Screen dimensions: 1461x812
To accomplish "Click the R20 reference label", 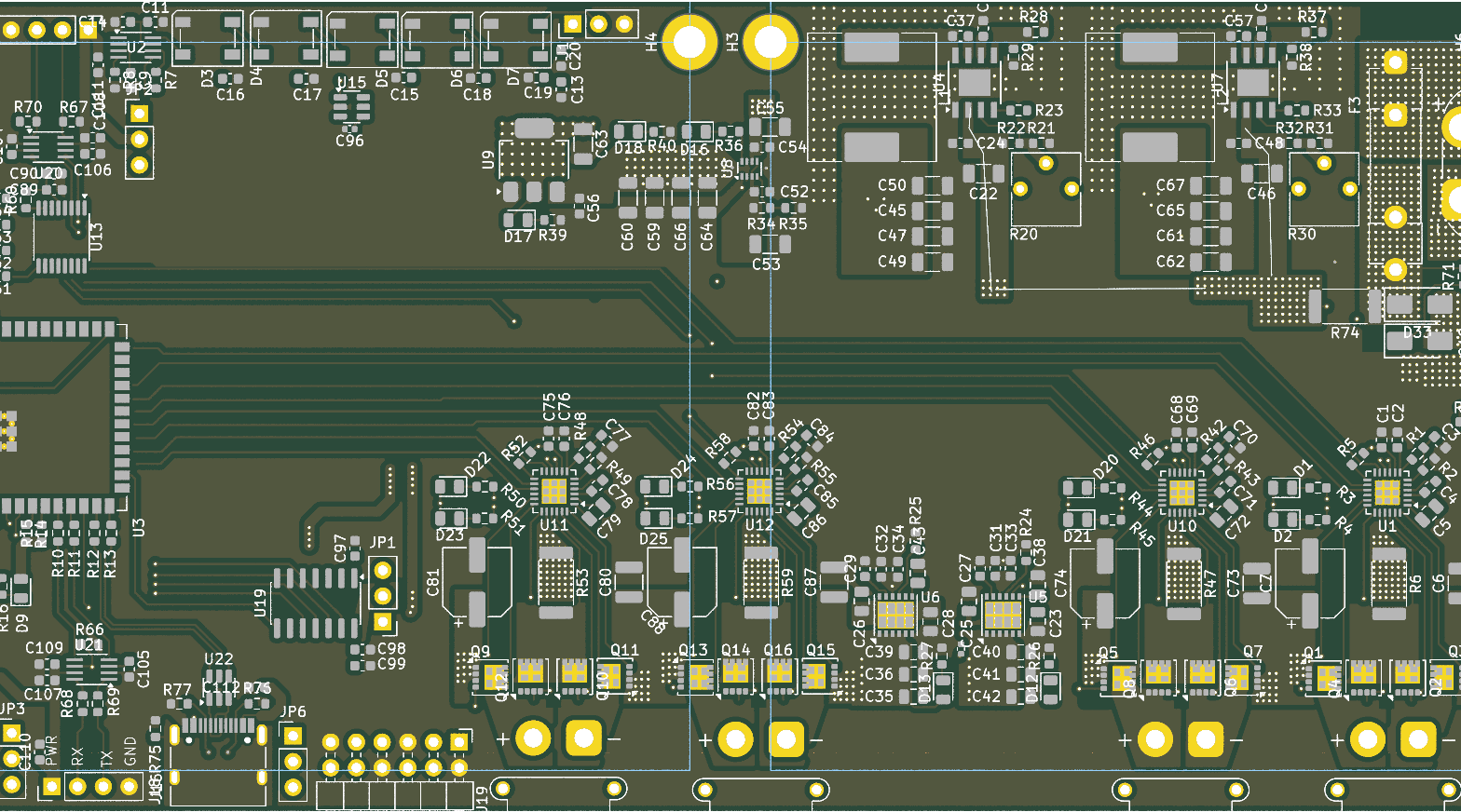I will tap(1023, 235).
